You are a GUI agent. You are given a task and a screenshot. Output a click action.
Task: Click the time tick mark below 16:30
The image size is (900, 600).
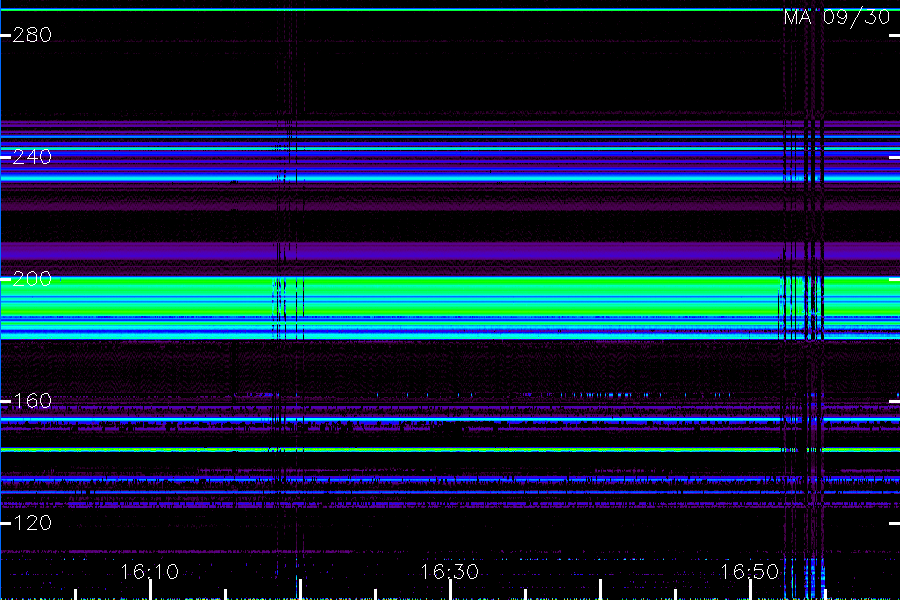pyautogui.click(x=451, y=590)
